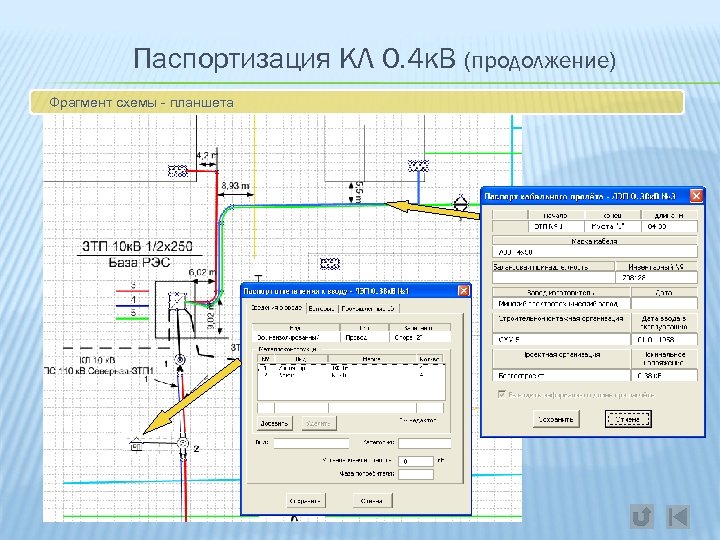Image resolution: width=720 pixels, height=540 pixels.
Task: Click the Вид column header in materials list
Action: click(x=301, y=359)
